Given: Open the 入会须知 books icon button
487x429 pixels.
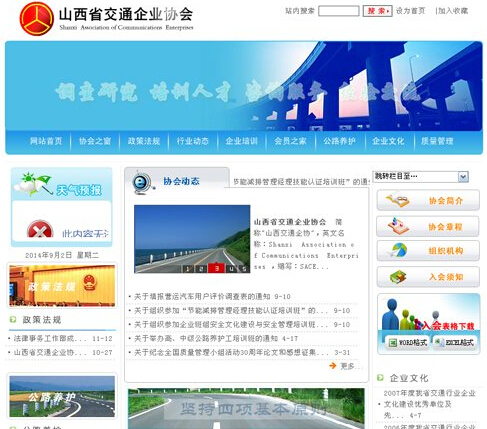Looking at the screenshot, I should point(428,277).
